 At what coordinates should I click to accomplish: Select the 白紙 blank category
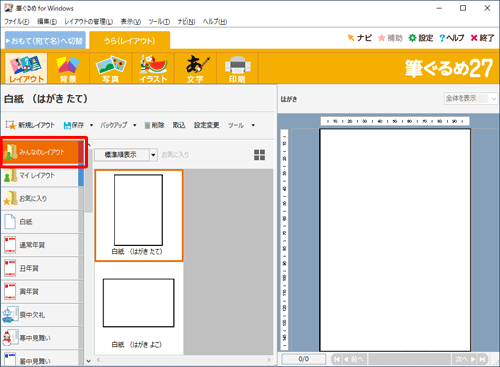[42, 222]
